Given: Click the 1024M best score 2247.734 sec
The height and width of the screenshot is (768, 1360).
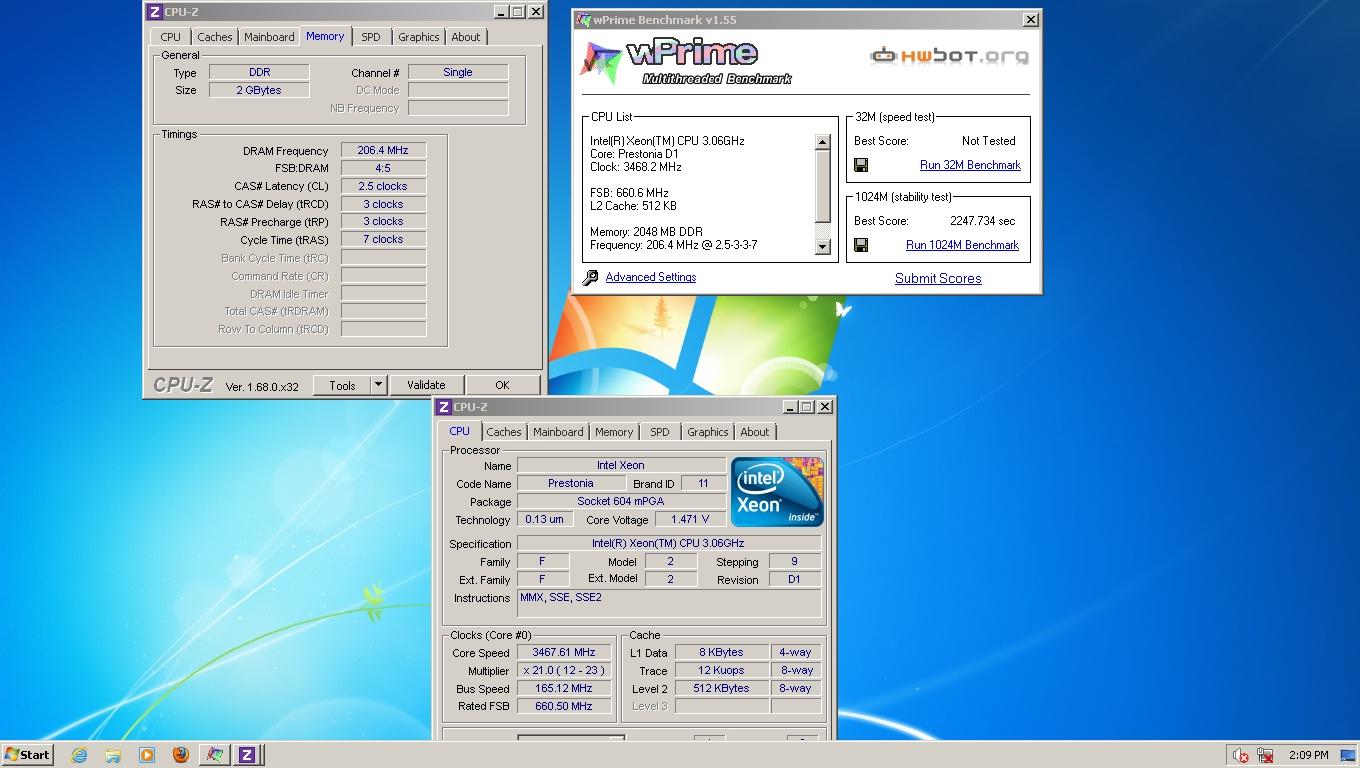Looking at the screenshot, I should (x=982, y=221).
